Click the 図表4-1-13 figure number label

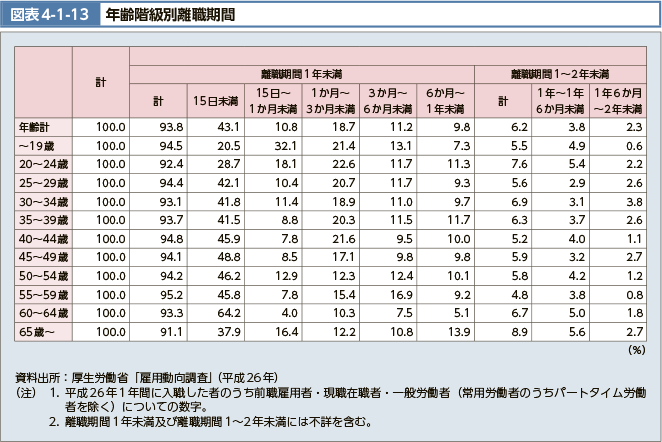click(x=50, y=15)
